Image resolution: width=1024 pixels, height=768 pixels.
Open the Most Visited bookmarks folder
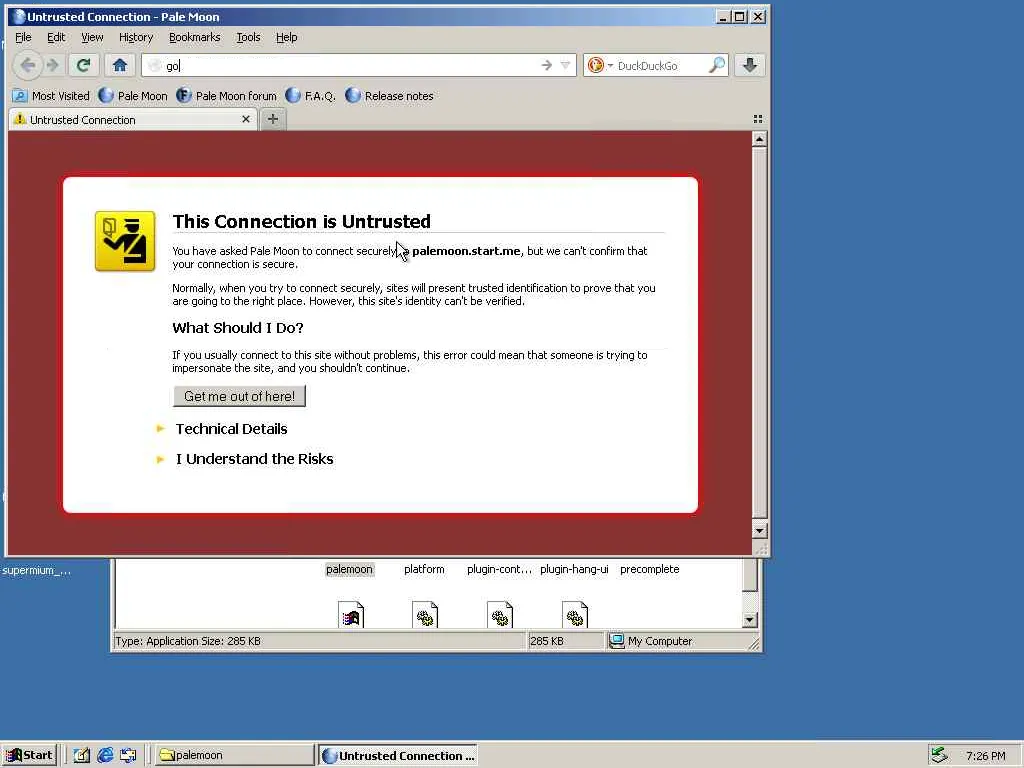51,96
